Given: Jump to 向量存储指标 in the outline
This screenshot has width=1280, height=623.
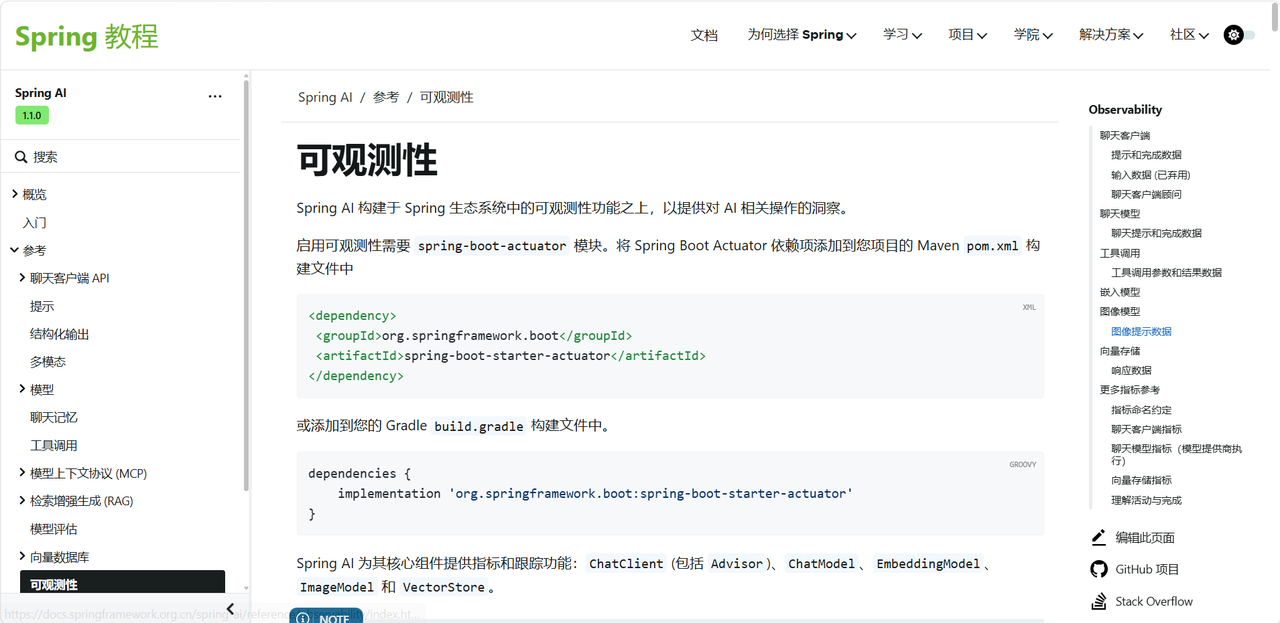Looking at the screenshot, I should tap(1141, 480).
